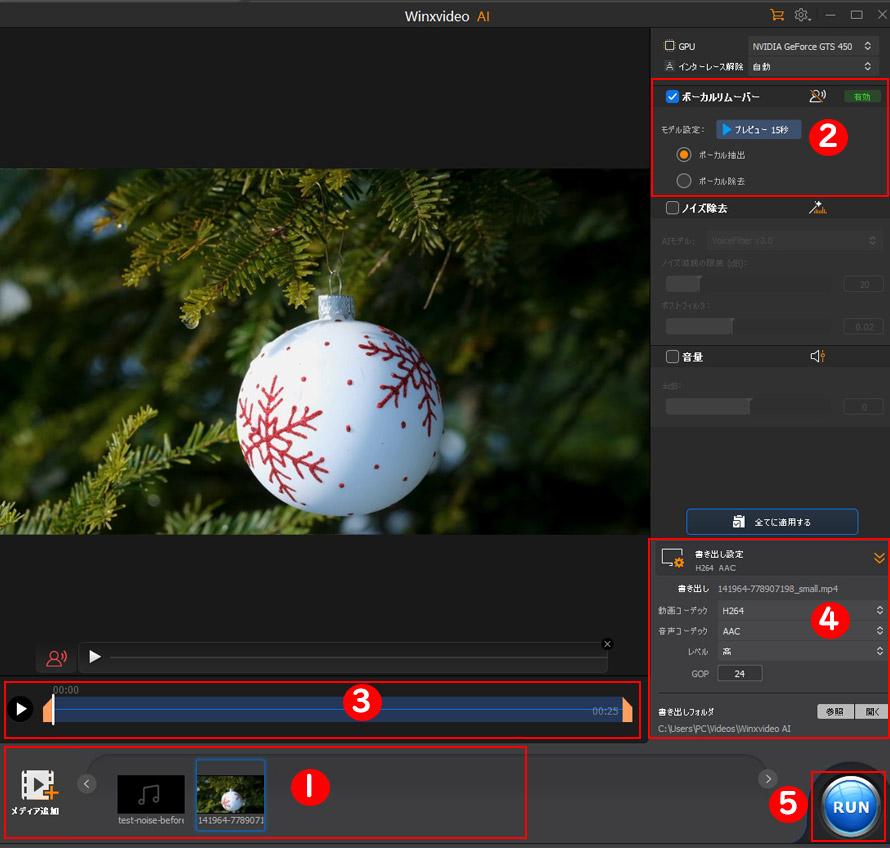Play the audio preview bar
The height and width of the screenshot is (848, 890).
click(95, 657)
